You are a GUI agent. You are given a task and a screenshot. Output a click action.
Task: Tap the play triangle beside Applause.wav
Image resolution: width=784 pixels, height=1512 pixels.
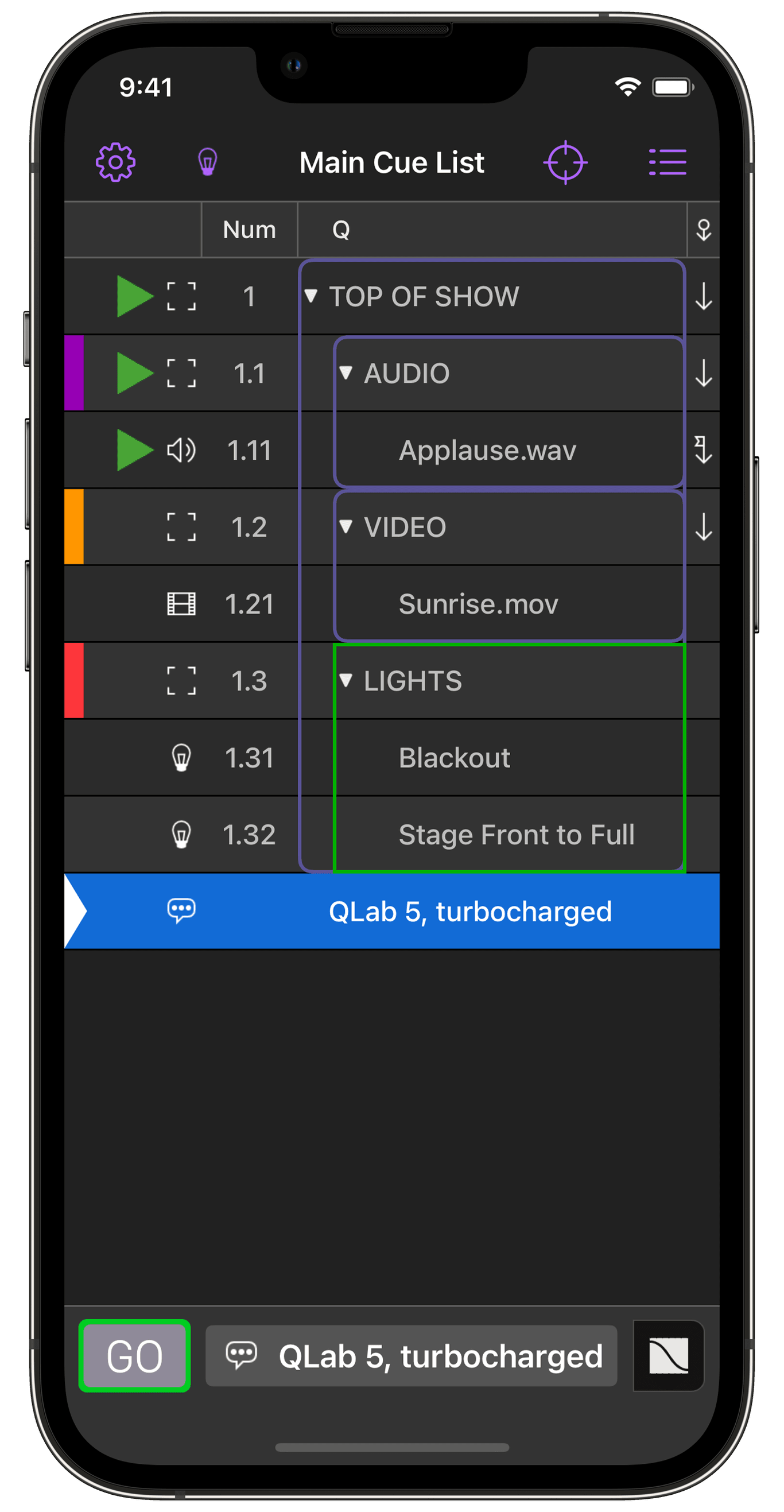coord(135,451)
